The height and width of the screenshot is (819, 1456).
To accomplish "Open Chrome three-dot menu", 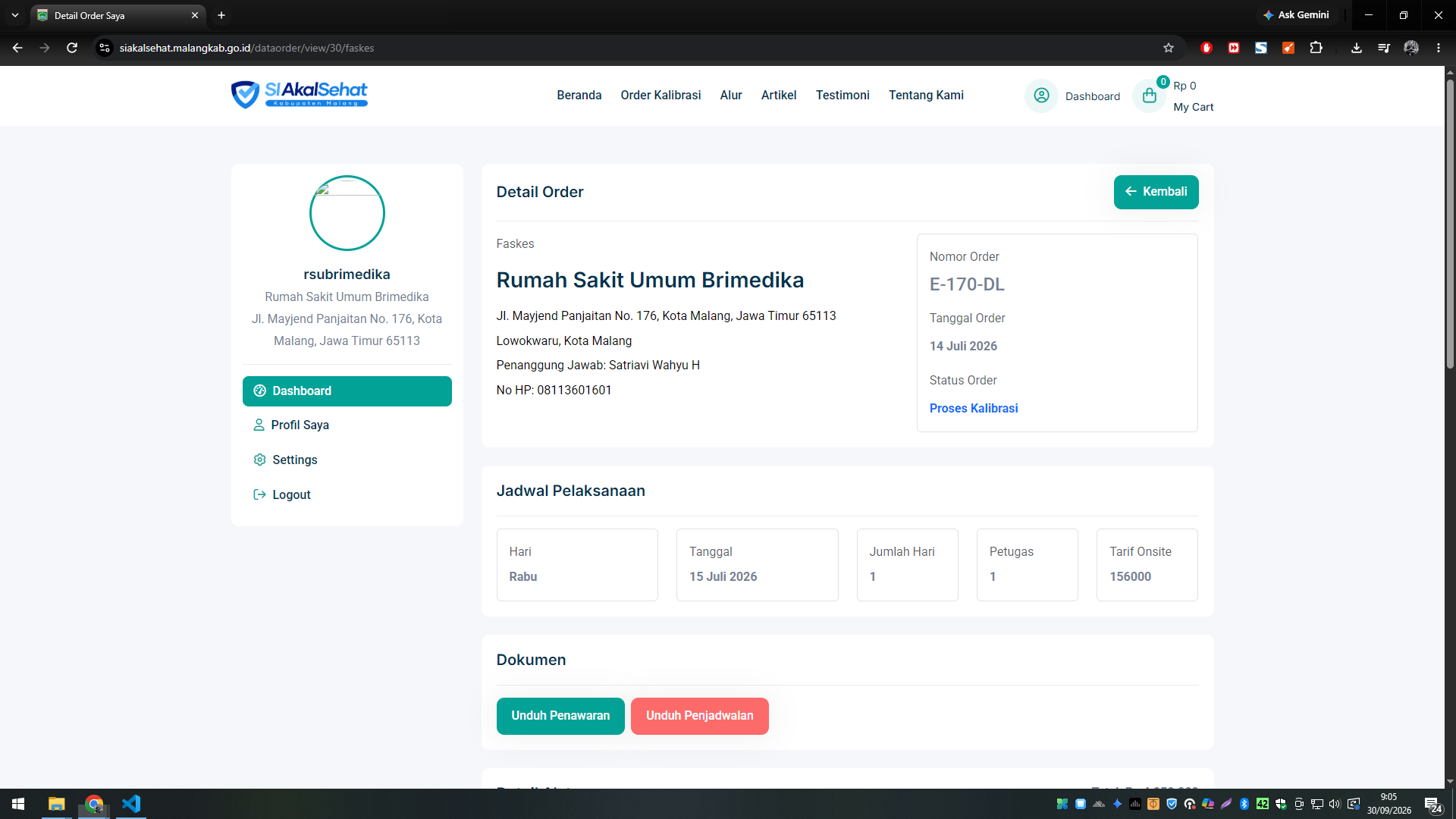I will coord(1439,48).
